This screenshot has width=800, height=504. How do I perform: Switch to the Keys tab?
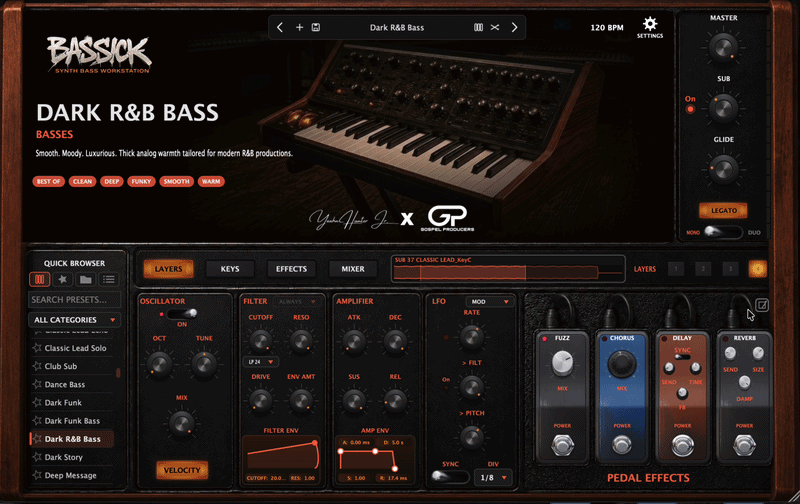230,269
